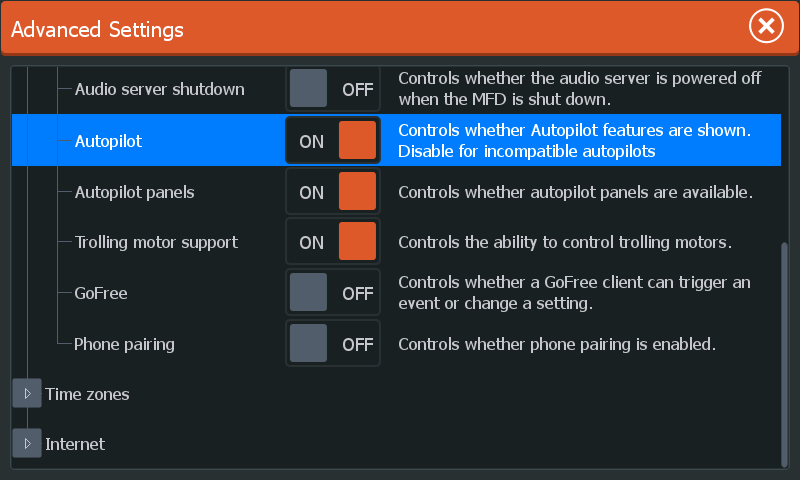Select the GoFree entry

[101, 293]
